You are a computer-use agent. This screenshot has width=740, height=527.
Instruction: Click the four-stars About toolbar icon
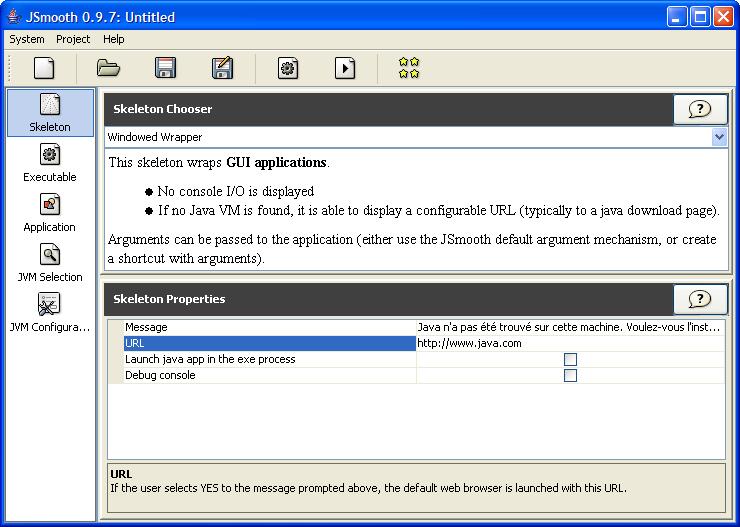point(408,68)
